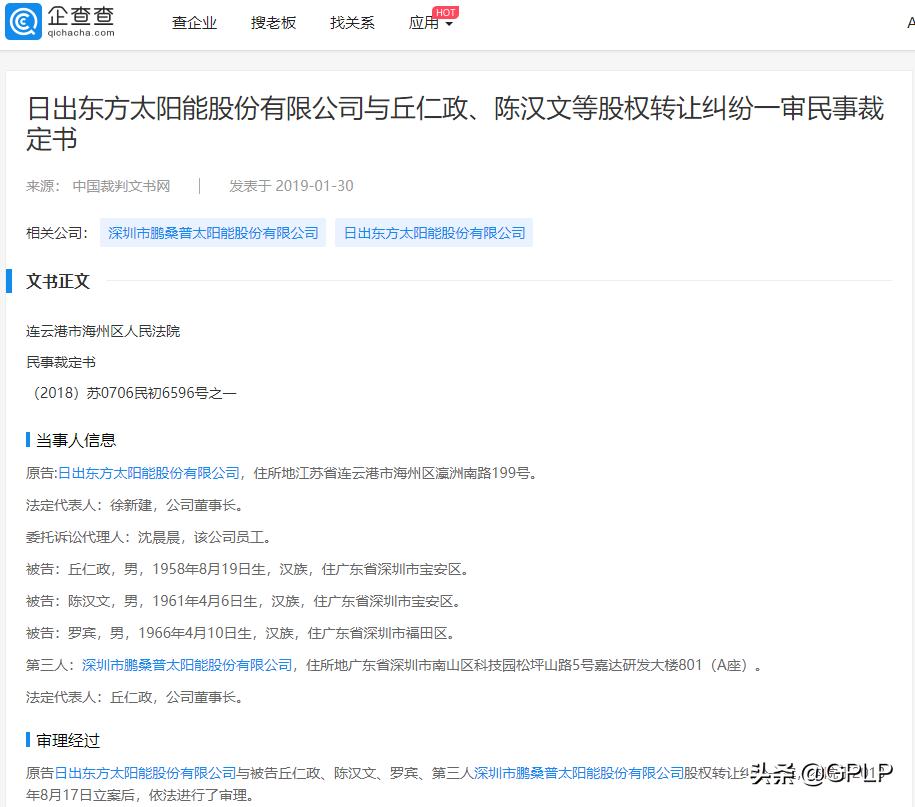Screen dimensions: 915x807
Task: Open the 深圳市鹏桑普太阳能股份有限公司 related-company tag
Action: click(213, 232)
